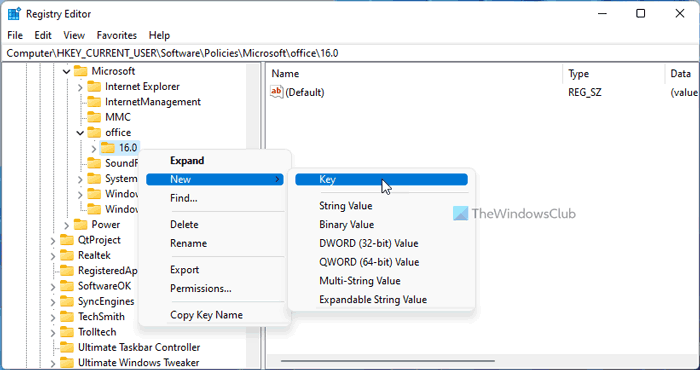Expand the SoftwareOK key chevron
The width and height of the screenshot is (700, 370).
(53, 286)
